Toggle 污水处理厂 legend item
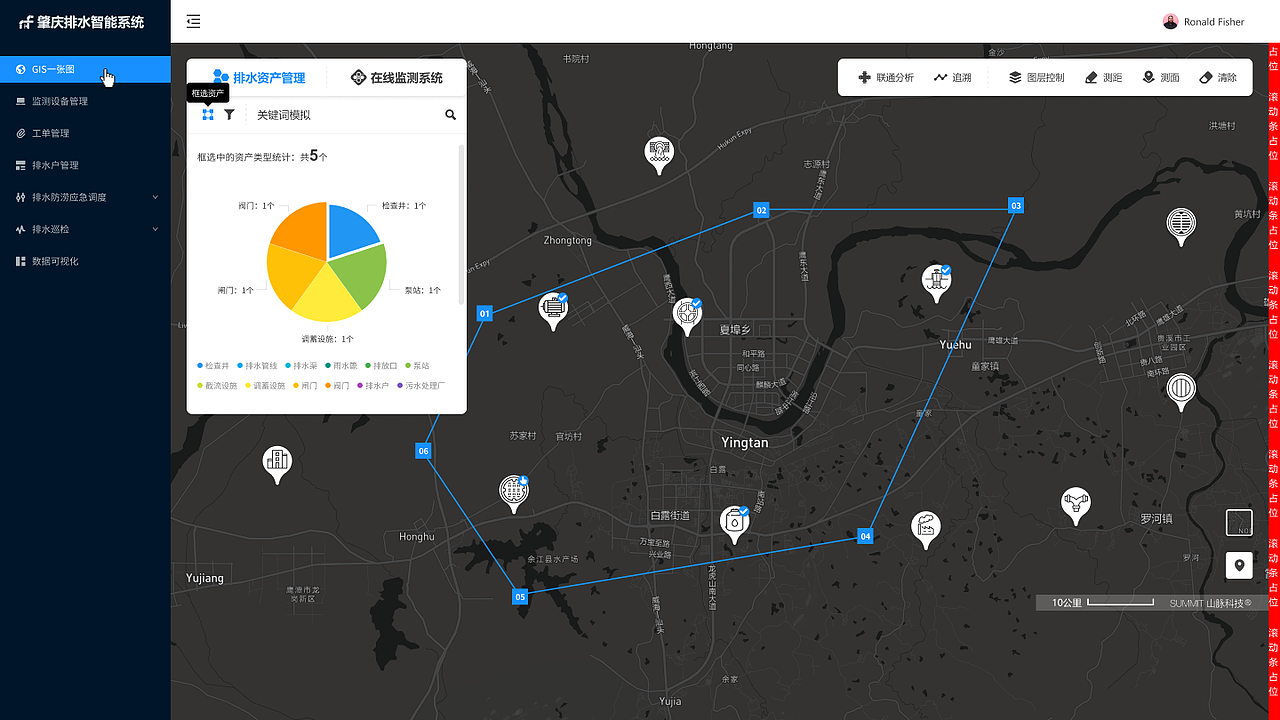 [421, 385]
